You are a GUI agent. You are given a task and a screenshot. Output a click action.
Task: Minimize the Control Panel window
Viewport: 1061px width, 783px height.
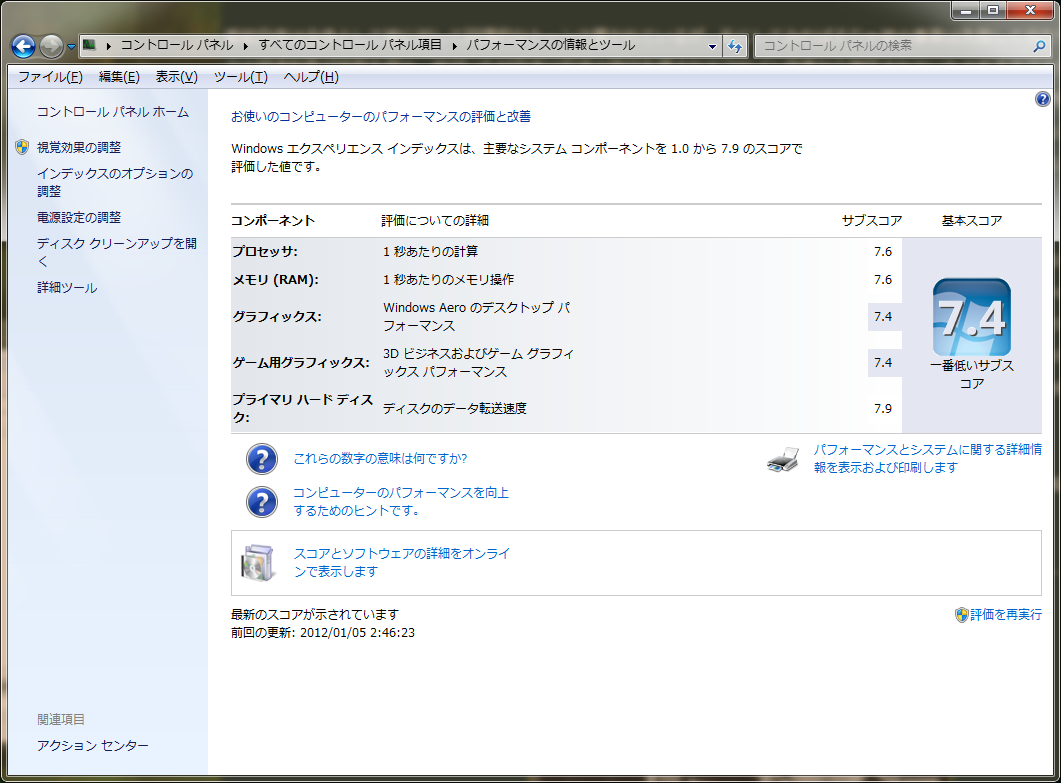point(966,10)
